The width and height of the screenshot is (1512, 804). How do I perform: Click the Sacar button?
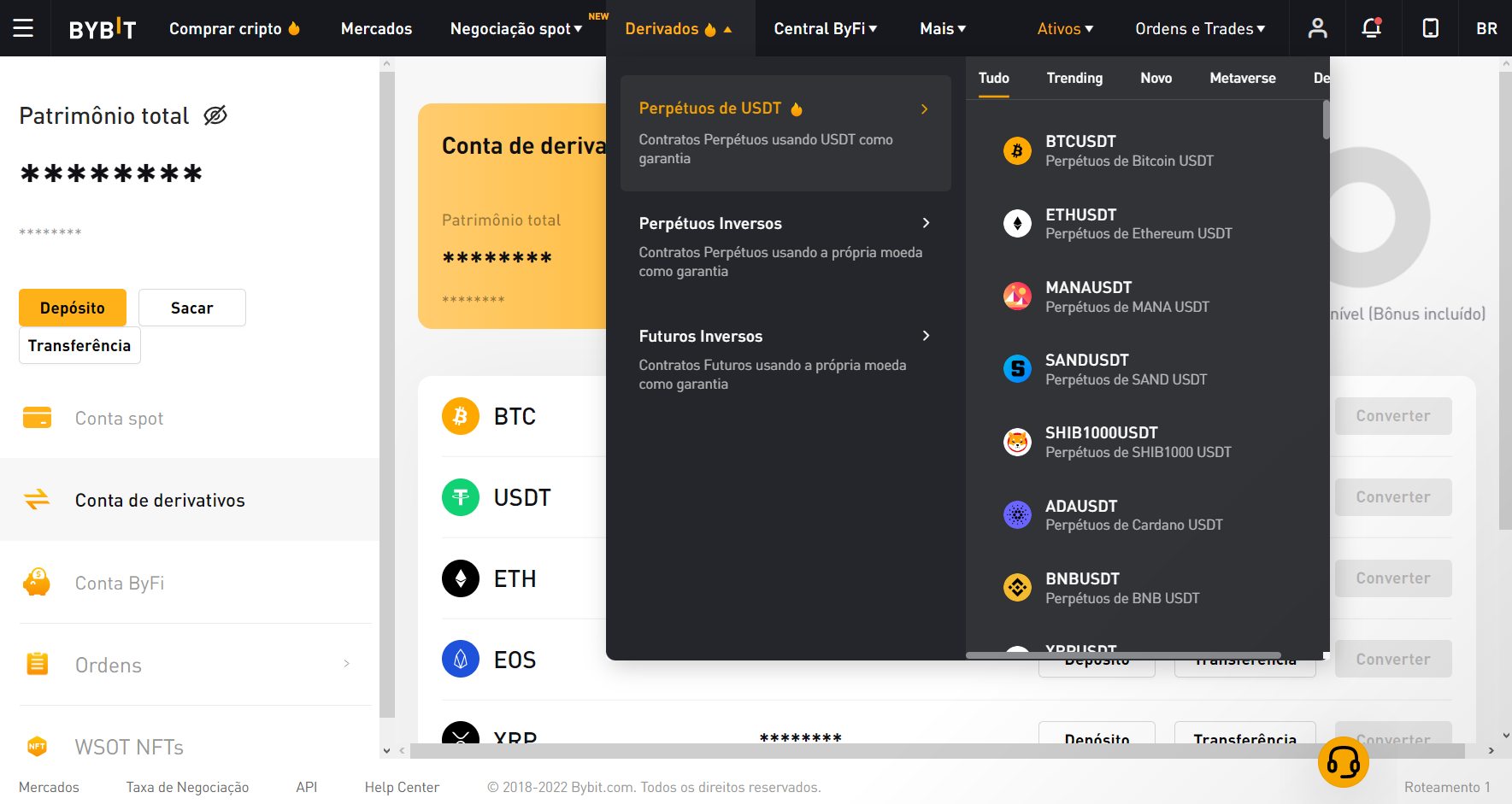coord(192,308)
